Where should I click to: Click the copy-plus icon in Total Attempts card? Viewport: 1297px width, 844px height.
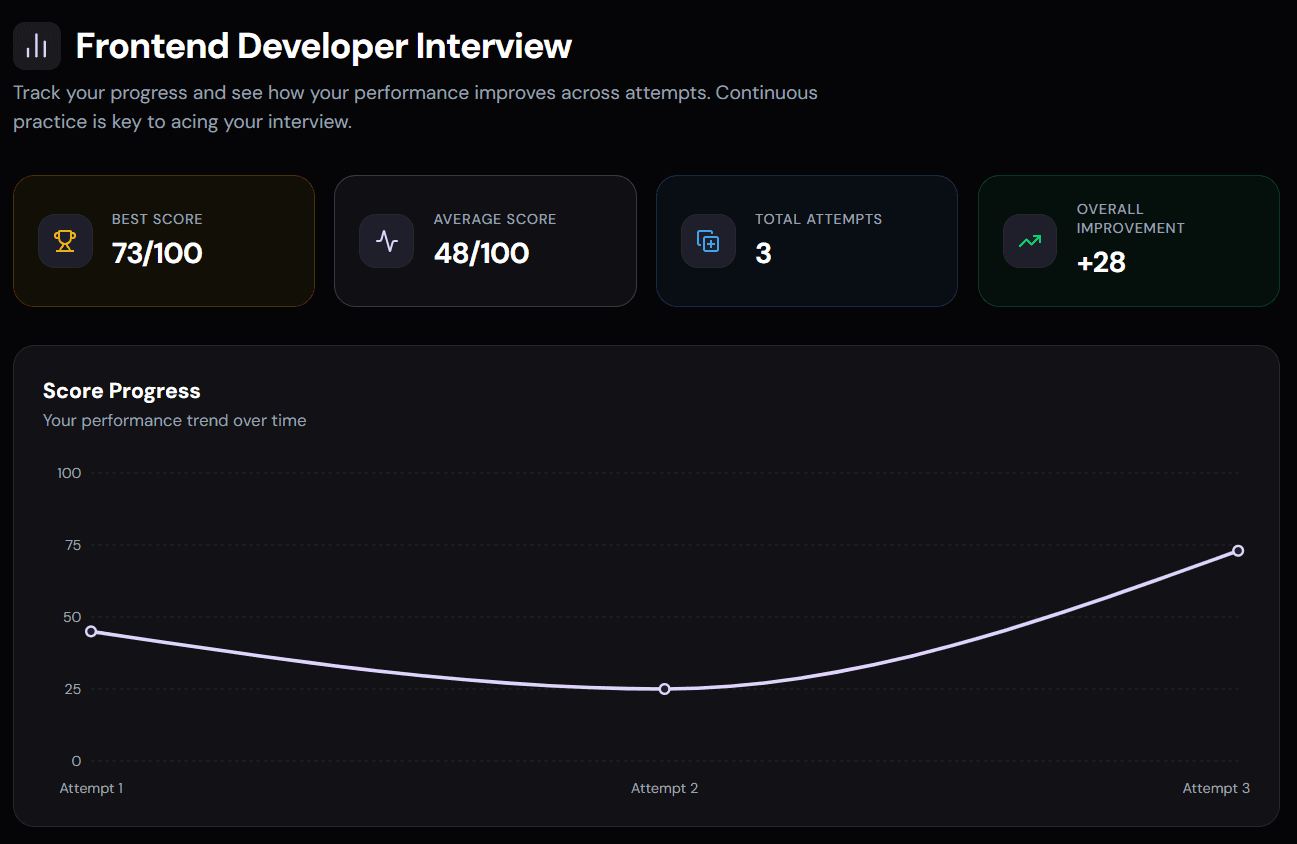coord(708,241)
